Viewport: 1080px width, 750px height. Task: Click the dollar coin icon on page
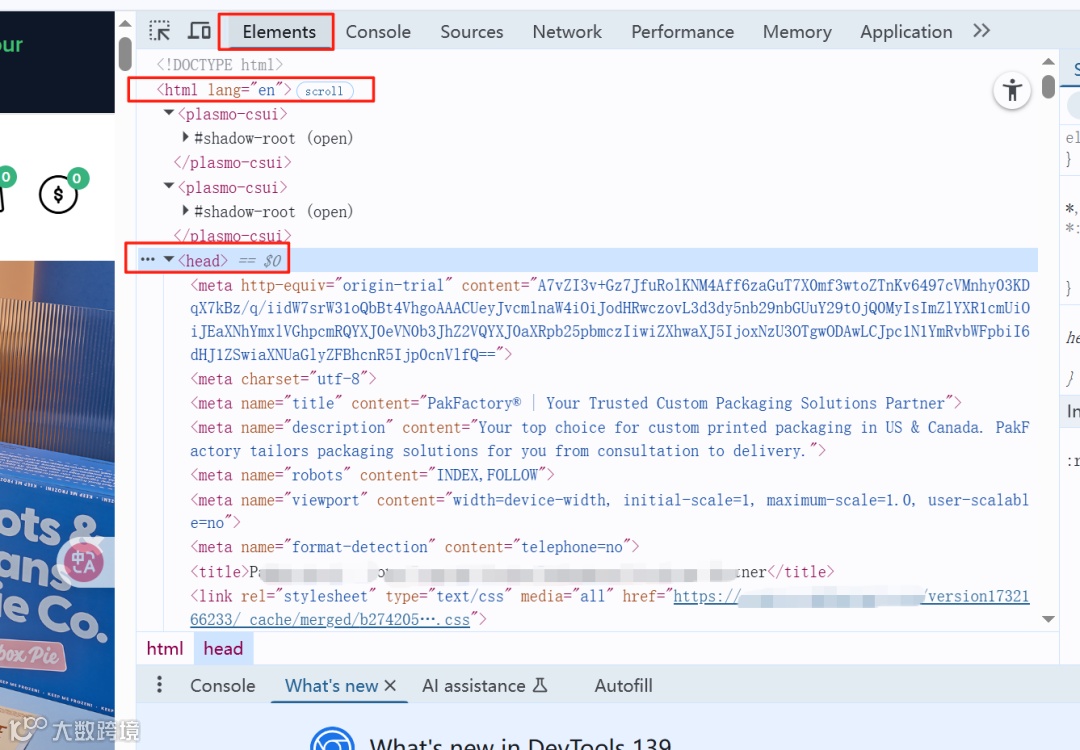pyautogui.click(x=59, y=195)
